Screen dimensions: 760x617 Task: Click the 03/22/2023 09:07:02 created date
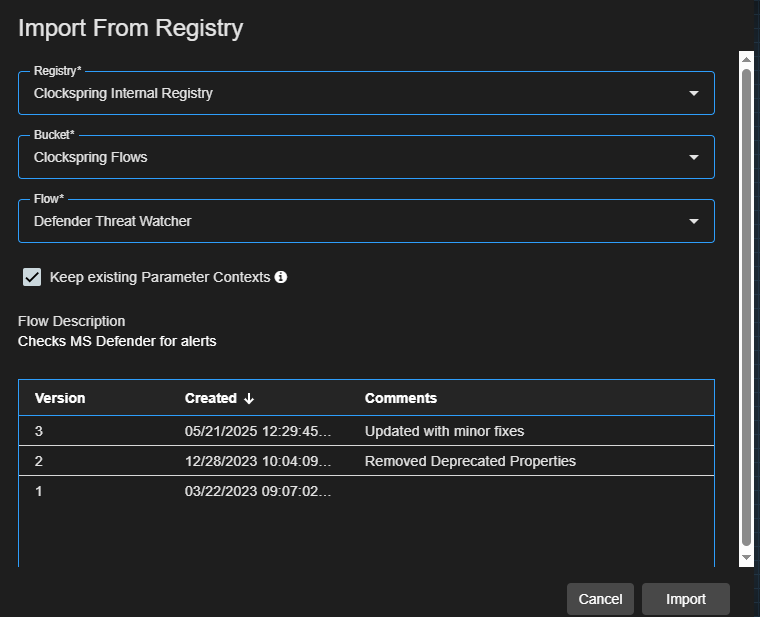(x=258, y=491)
